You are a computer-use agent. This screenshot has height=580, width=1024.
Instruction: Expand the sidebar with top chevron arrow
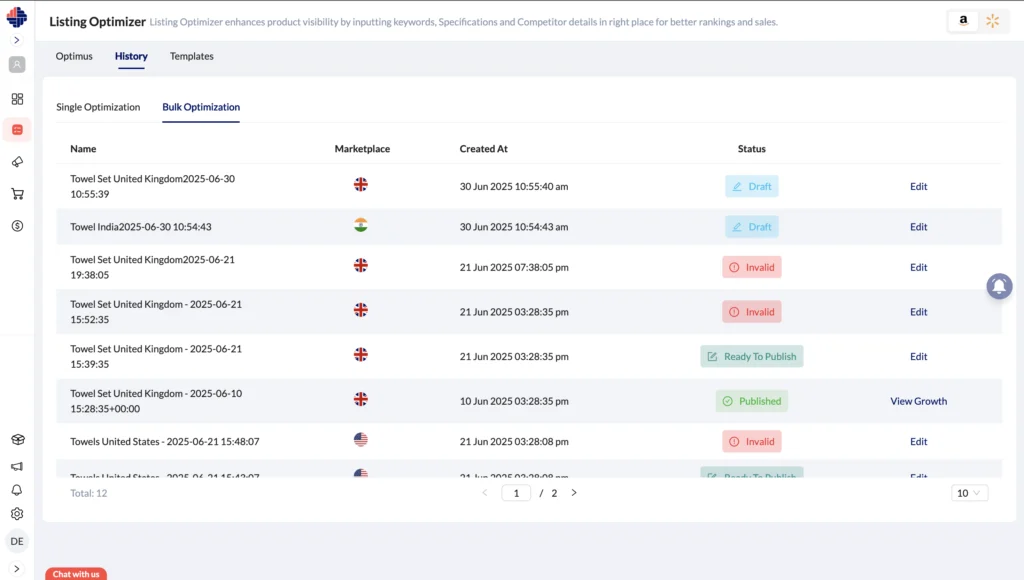17,40
